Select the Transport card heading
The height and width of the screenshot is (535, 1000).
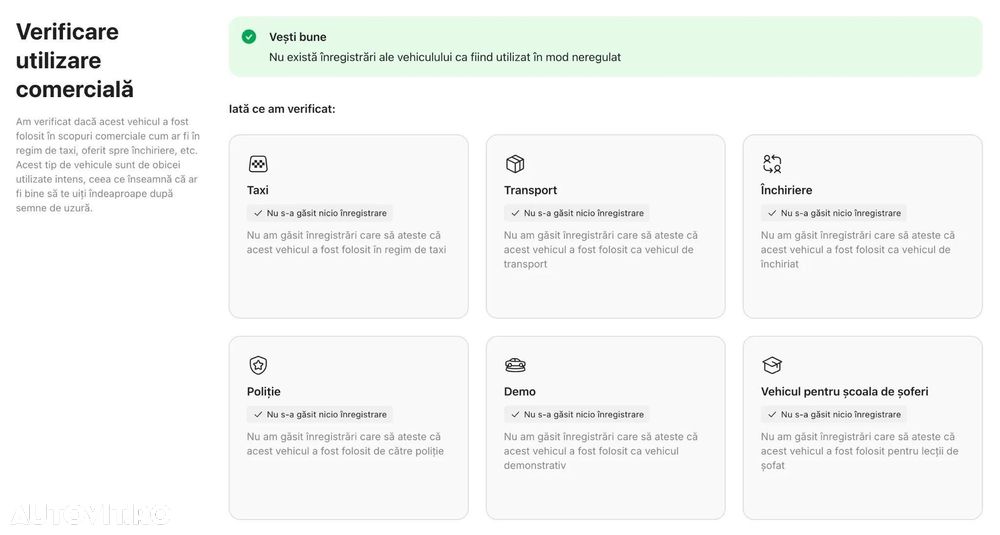[531, 190]
